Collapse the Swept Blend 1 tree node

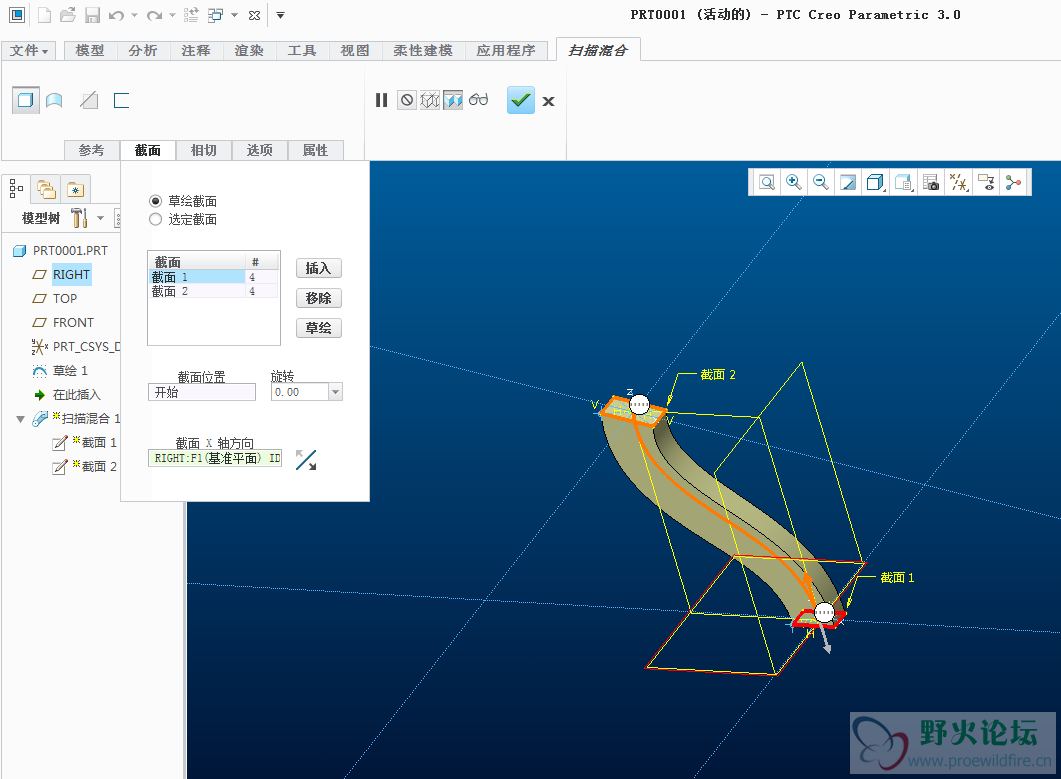click(x=20, y=419)
